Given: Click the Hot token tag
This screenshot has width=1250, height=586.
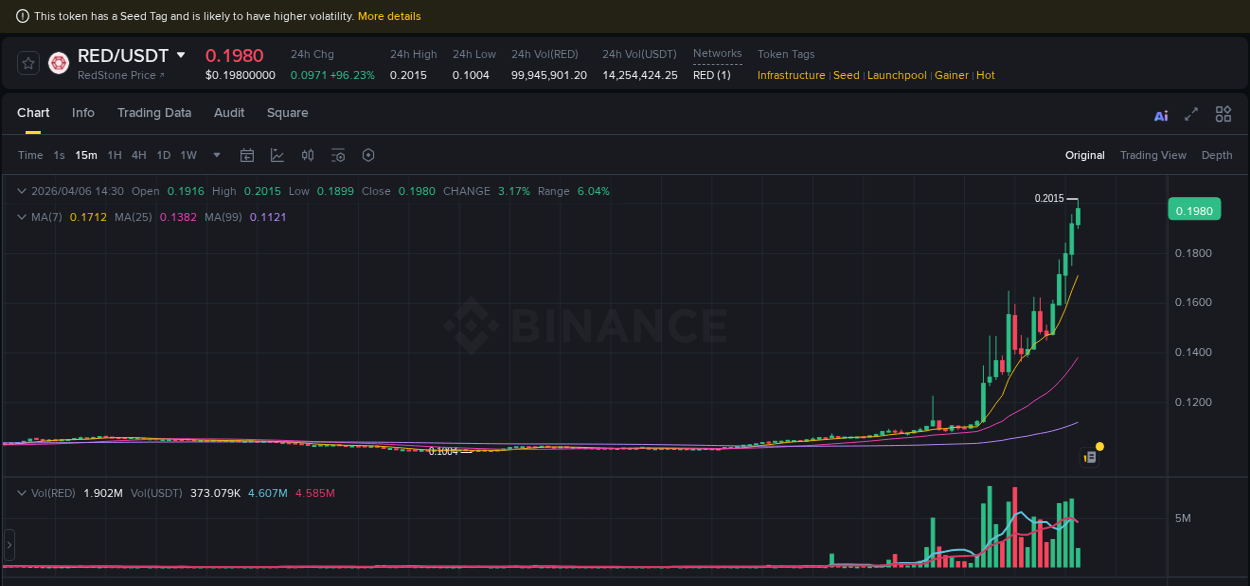Looking at the screenshot, I should (x=986, y=75).
